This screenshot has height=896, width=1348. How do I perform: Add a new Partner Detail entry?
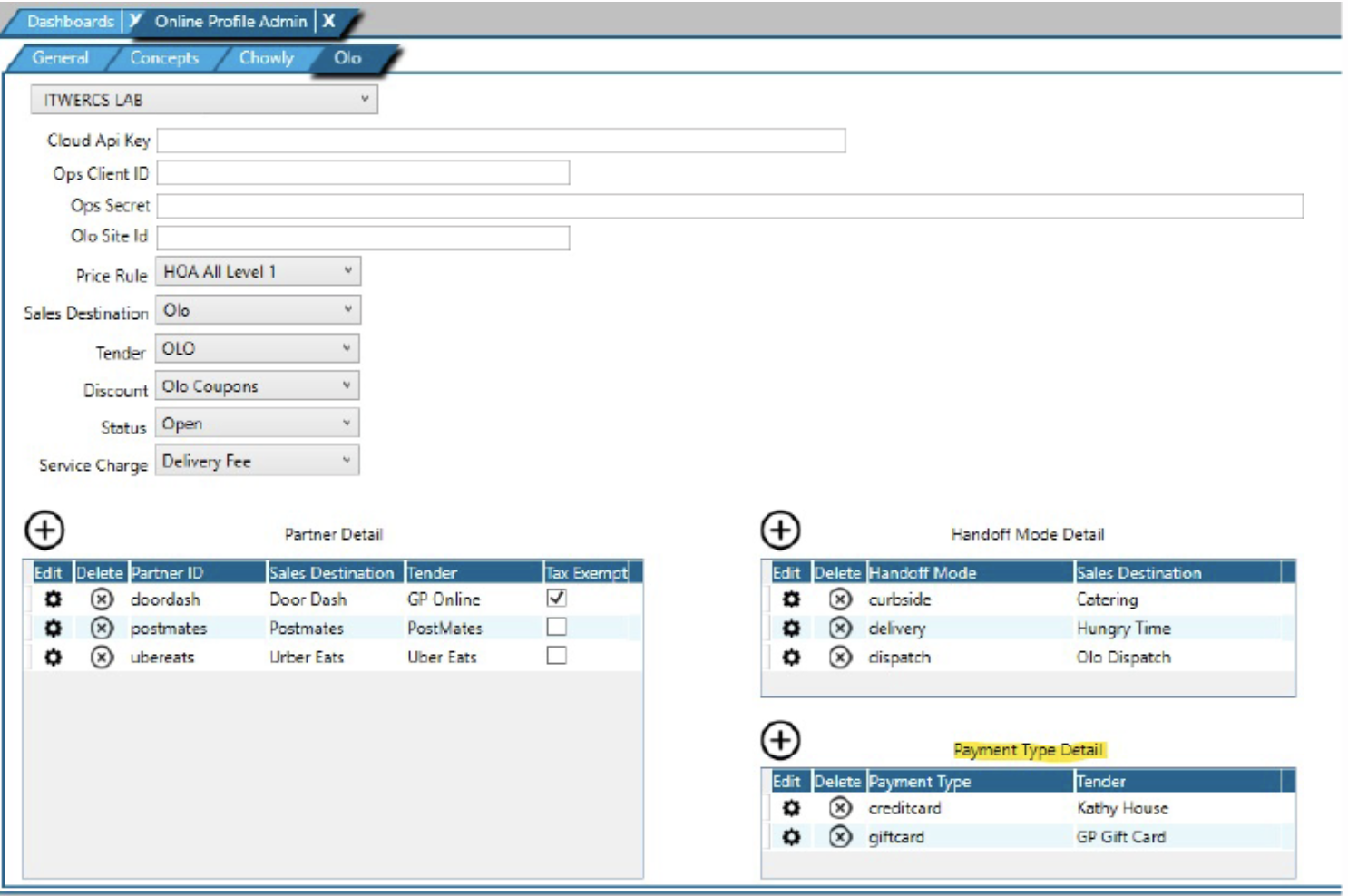44,531
